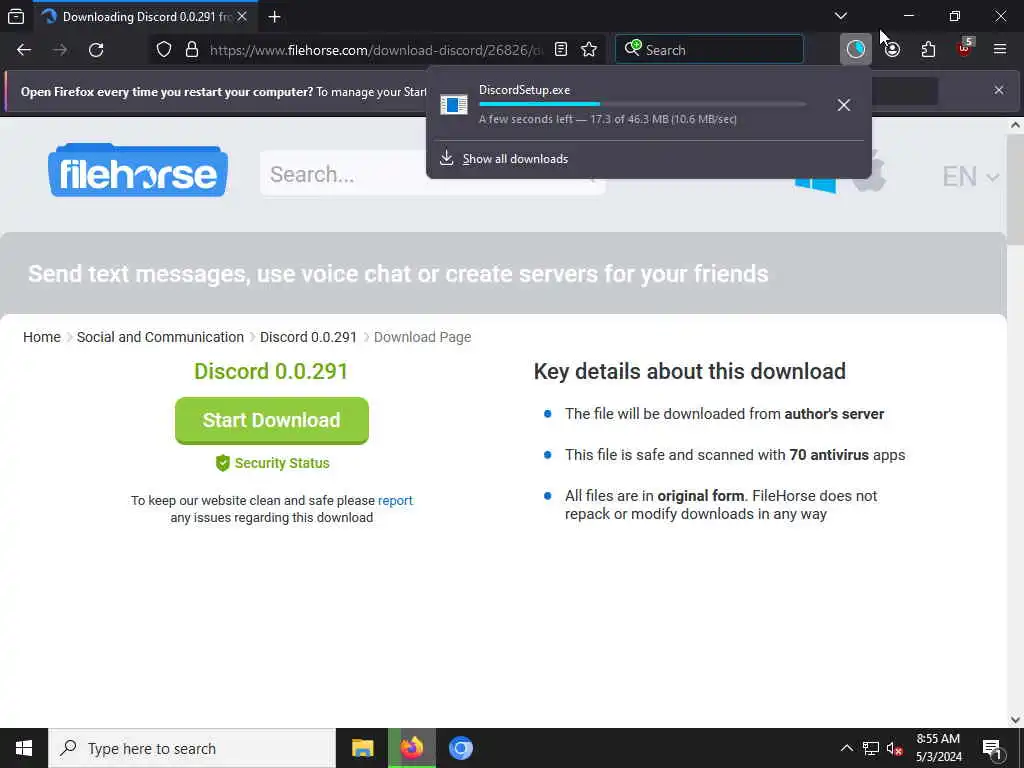Open the Extensions puzzle icon
Screen dimensions: 1024x768
[x=928, y=50]
